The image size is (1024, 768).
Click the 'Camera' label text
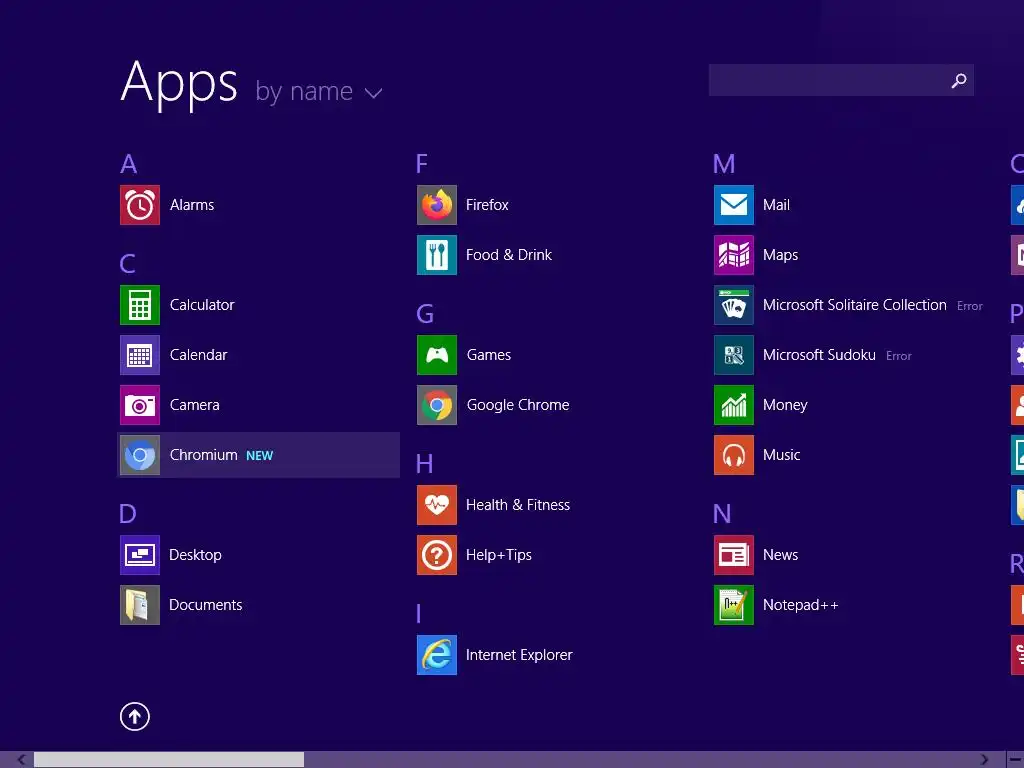coord(195,405)
